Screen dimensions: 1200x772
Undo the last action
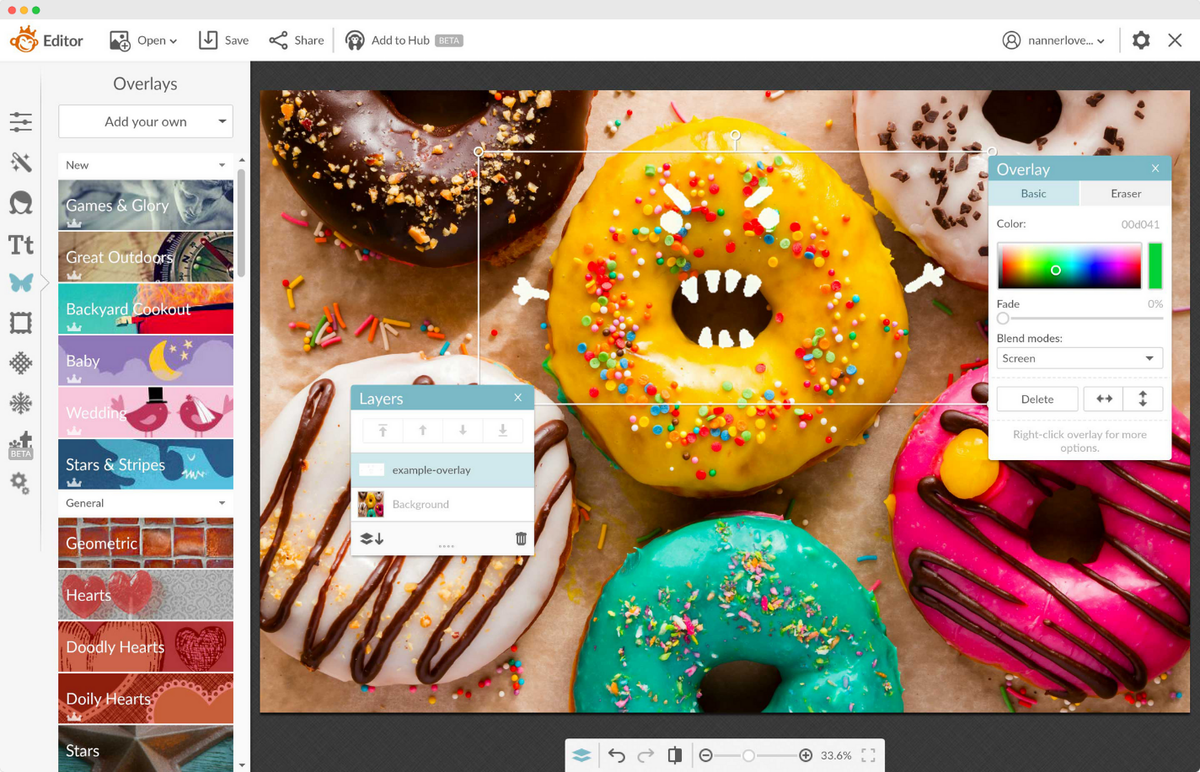(616, 756)
